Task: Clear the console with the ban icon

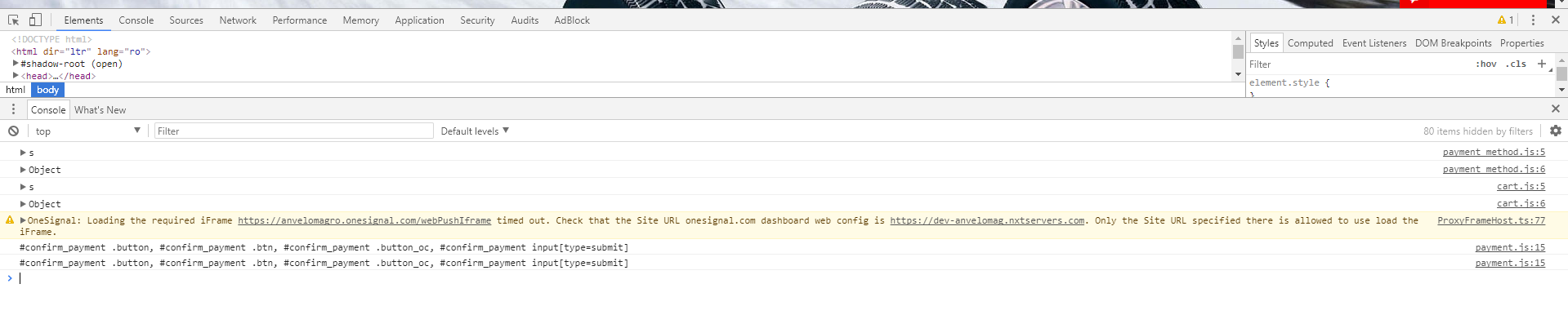Action: point(14,131)
